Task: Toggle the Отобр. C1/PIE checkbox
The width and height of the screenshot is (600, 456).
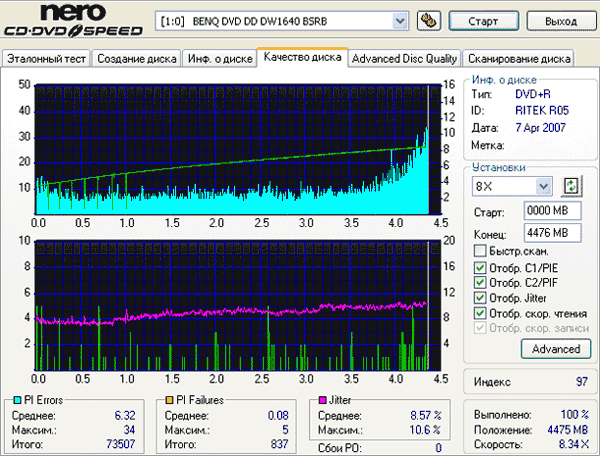Action: coord(480,267)
